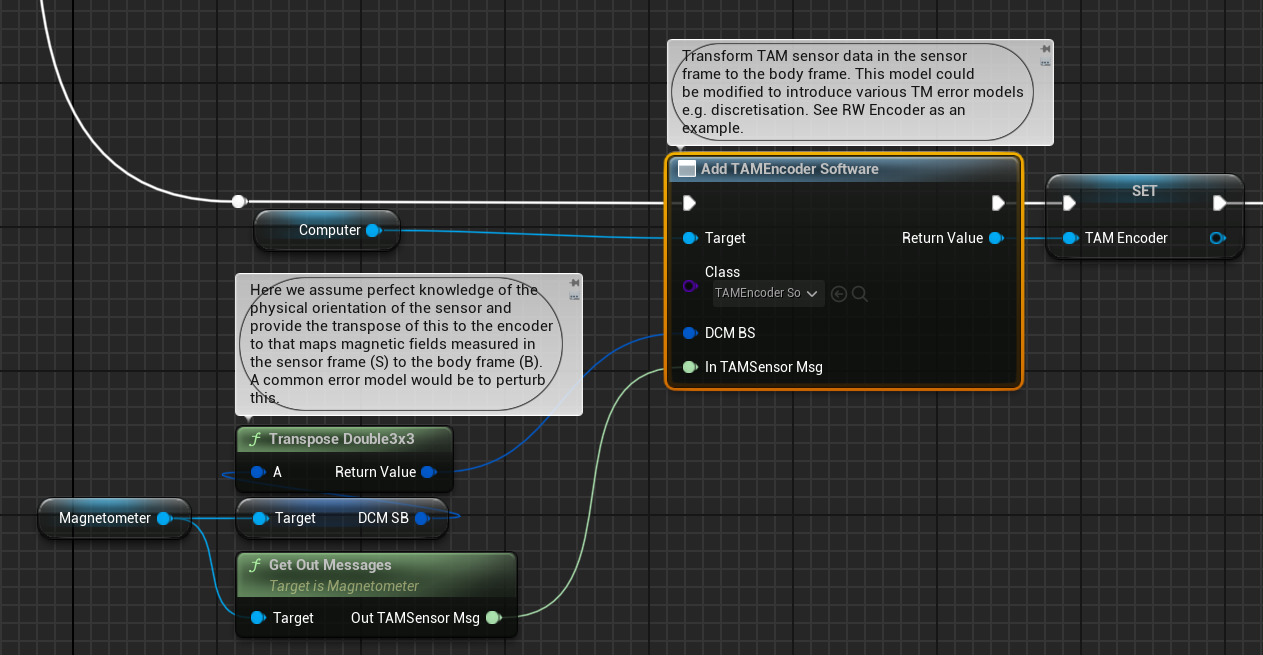This screenshot has width=1263, height=655.
Task: Select the SET node by its title
Action: pyautogui.click(x=1144, y=191)
